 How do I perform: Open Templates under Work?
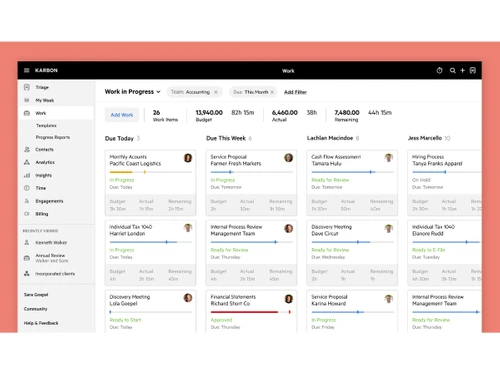click(x=46, y=126)
